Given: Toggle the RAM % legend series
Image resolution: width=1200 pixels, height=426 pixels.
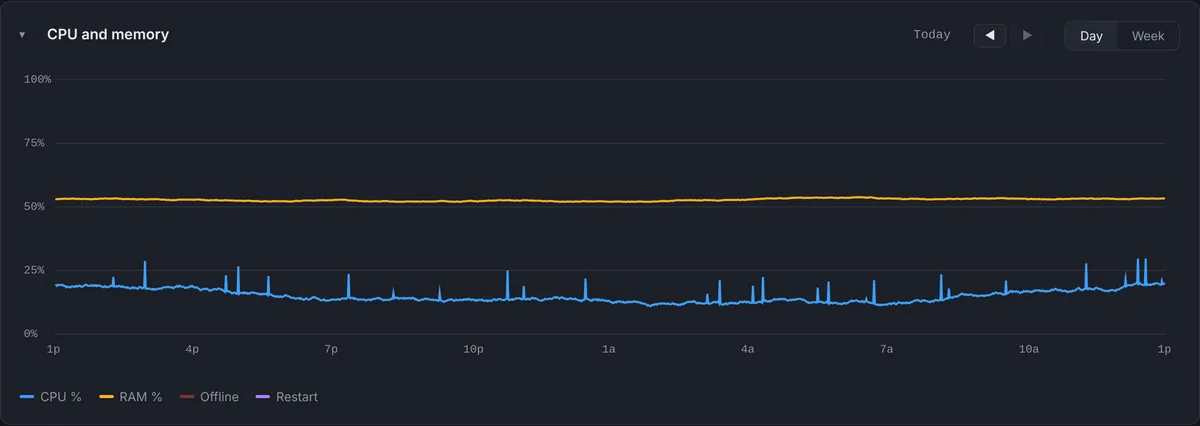Looking at the screenshot, I should (130, 397).
